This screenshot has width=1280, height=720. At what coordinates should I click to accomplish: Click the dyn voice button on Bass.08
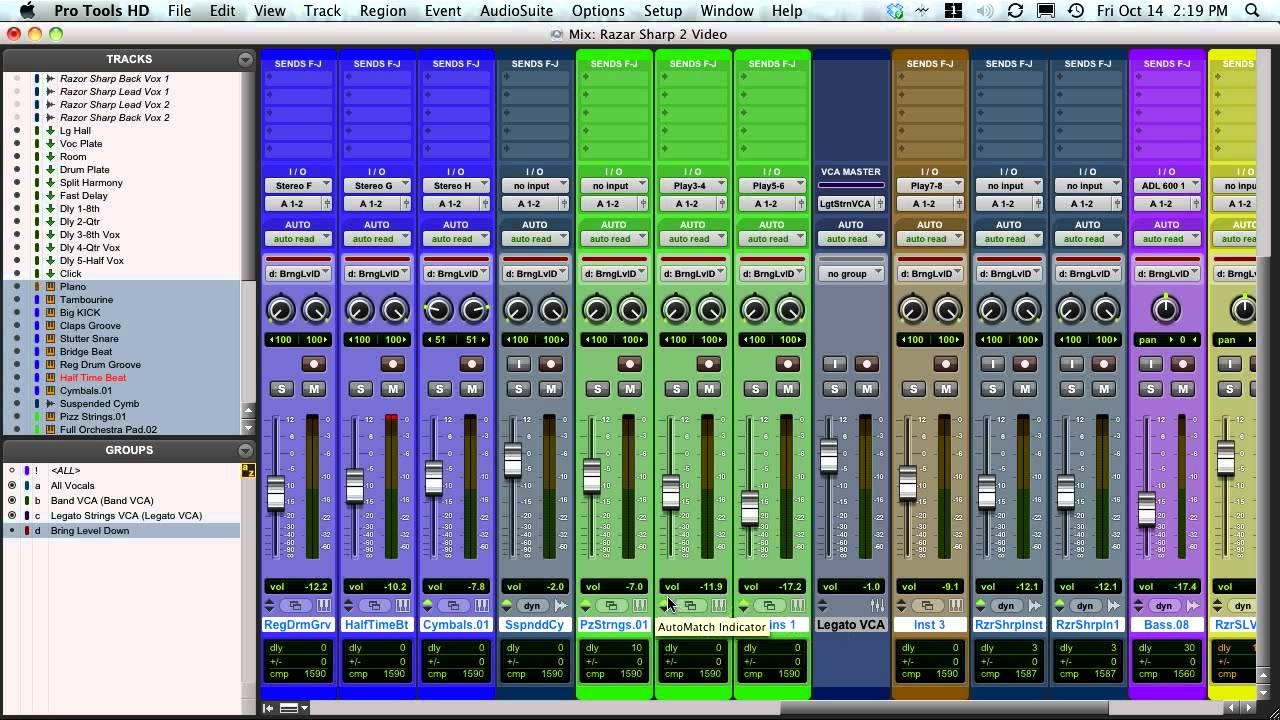[1164, 606]
